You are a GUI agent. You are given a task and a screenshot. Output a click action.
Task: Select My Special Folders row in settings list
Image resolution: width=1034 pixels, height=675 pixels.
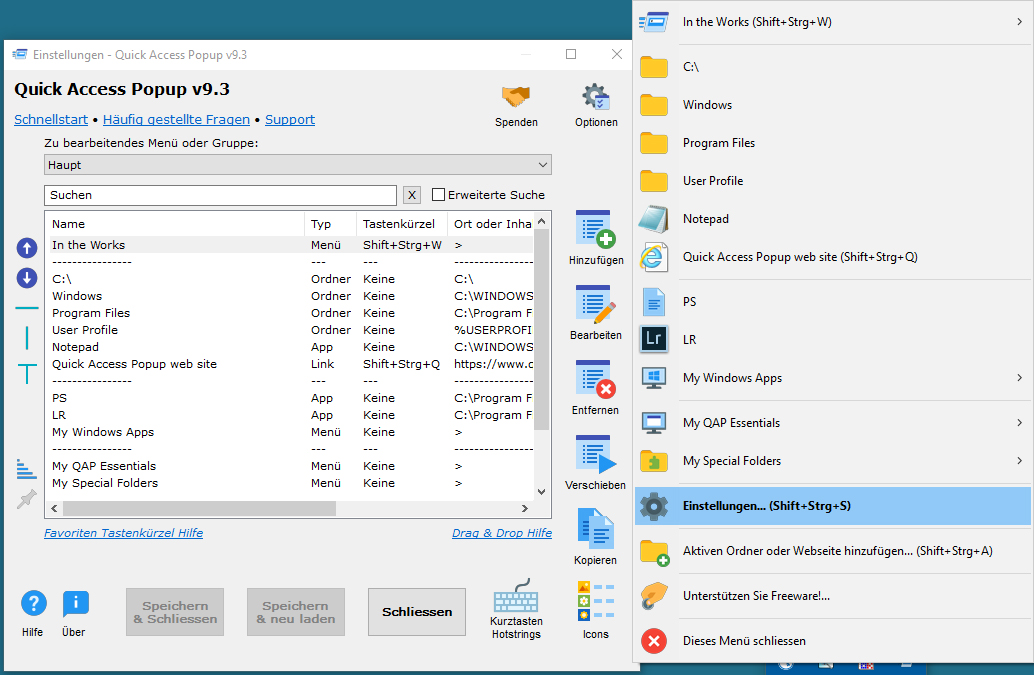click(291, 483)
